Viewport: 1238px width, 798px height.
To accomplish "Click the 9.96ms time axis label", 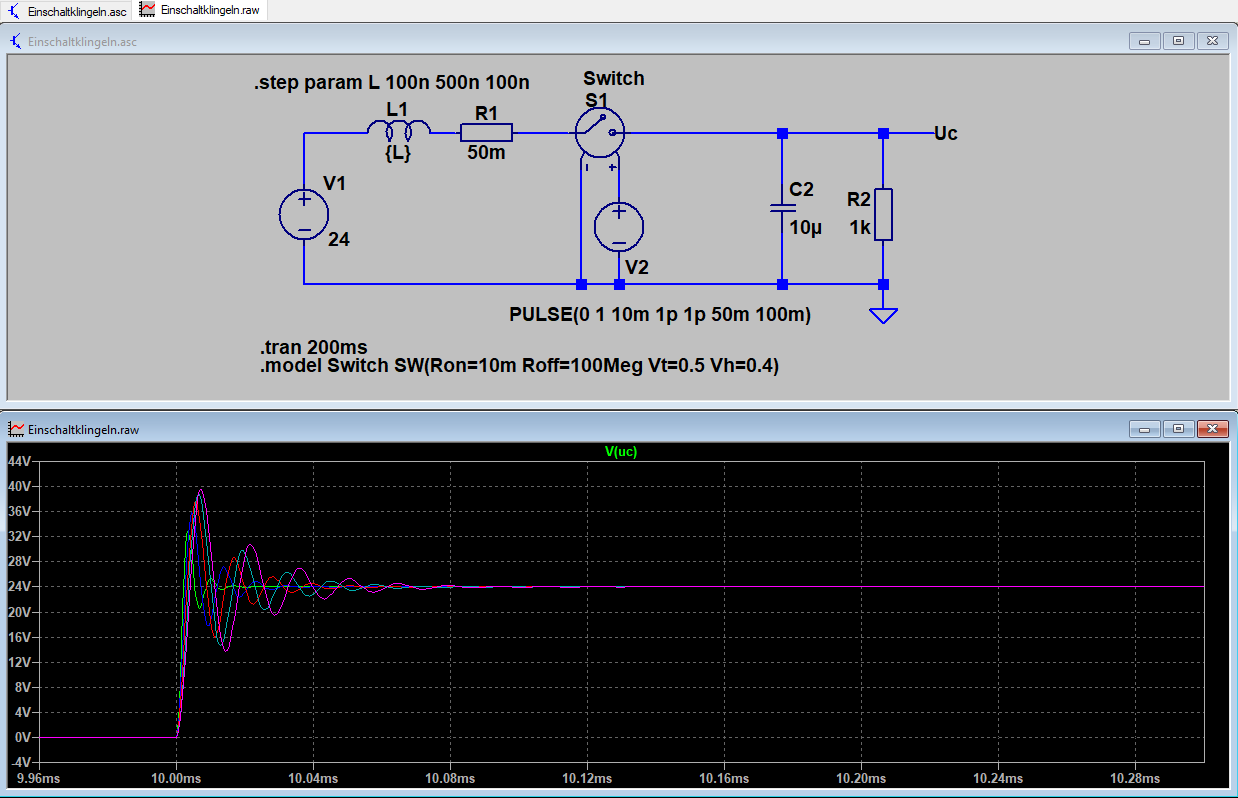I will (38, 778).
